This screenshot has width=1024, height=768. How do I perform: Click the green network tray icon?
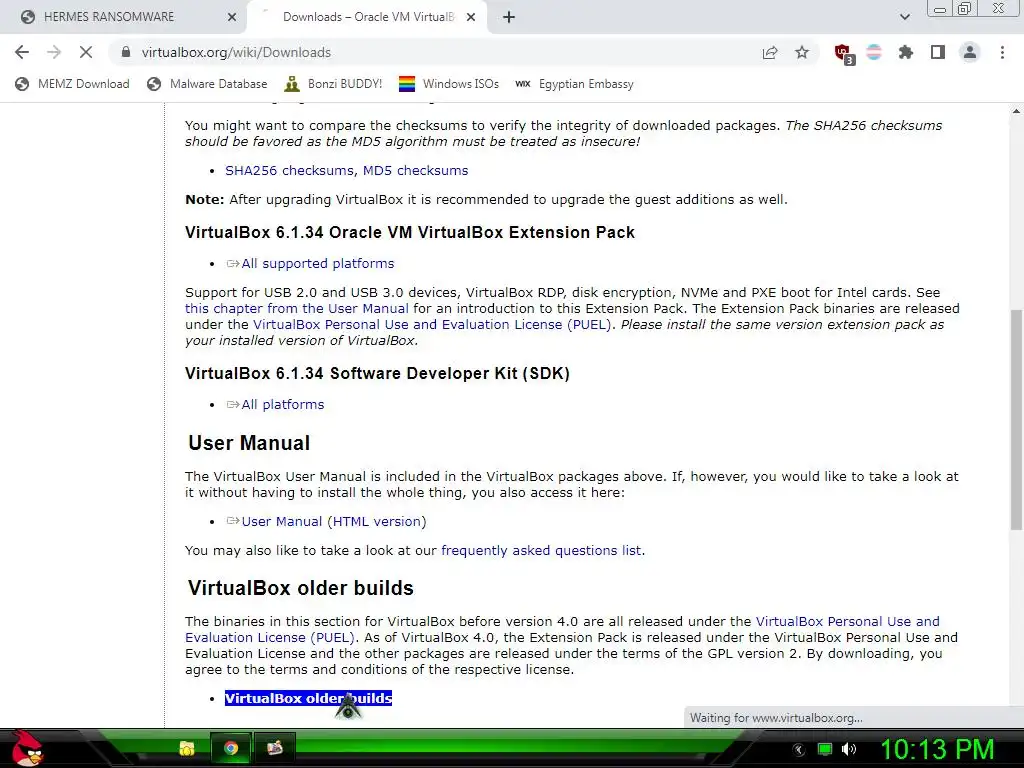tap(825, 749)
